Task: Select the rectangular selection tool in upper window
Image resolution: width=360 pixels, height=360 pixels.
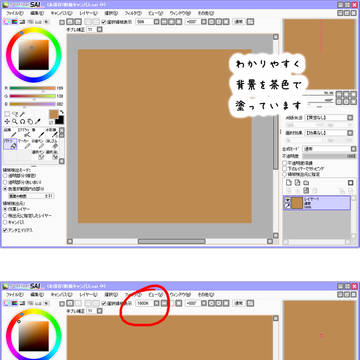Action: coord(7,114)
